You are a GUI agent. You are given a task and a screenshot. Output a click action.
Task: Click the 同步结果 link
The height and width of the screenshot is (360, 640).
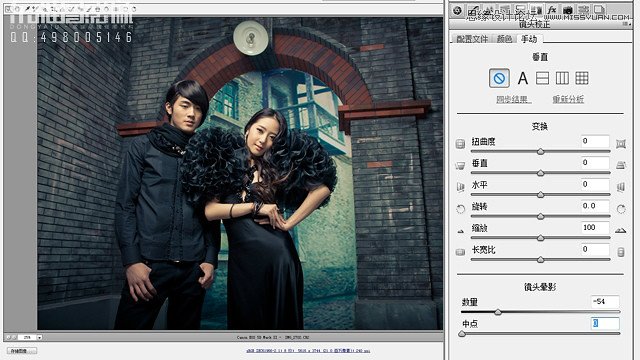tap(513, 99)
